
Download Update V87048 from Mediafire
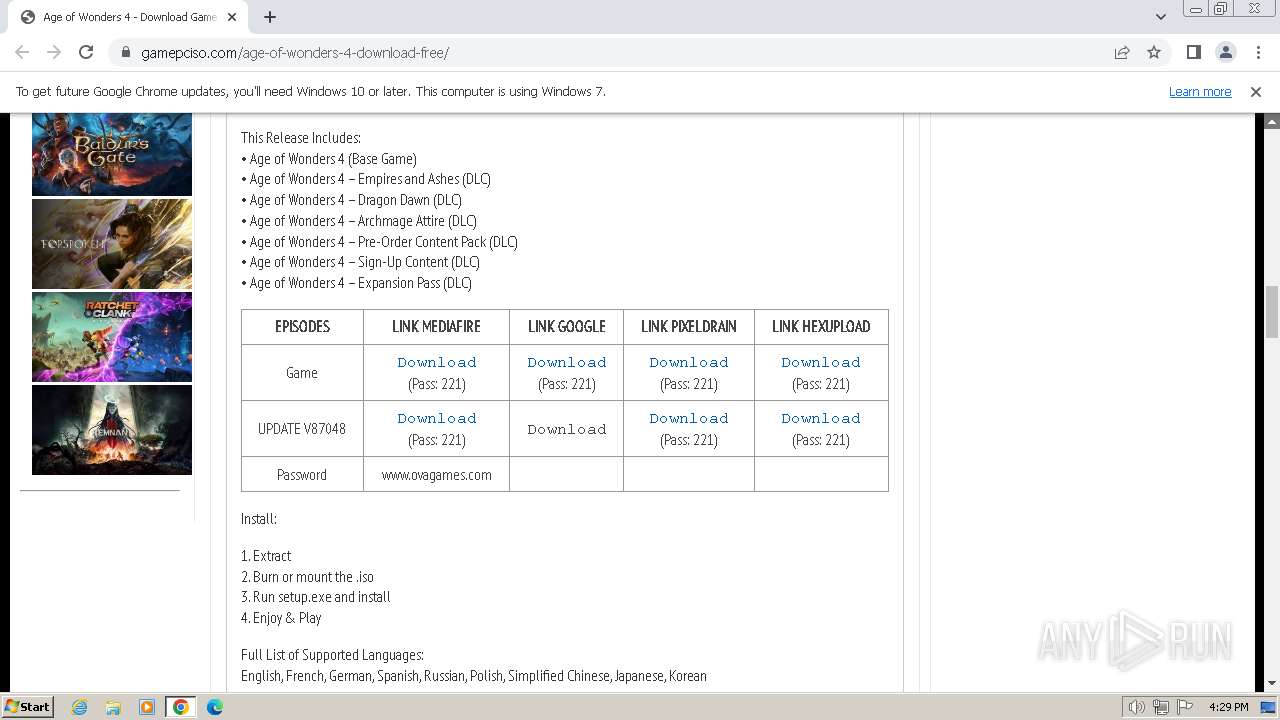pos(436,418)
